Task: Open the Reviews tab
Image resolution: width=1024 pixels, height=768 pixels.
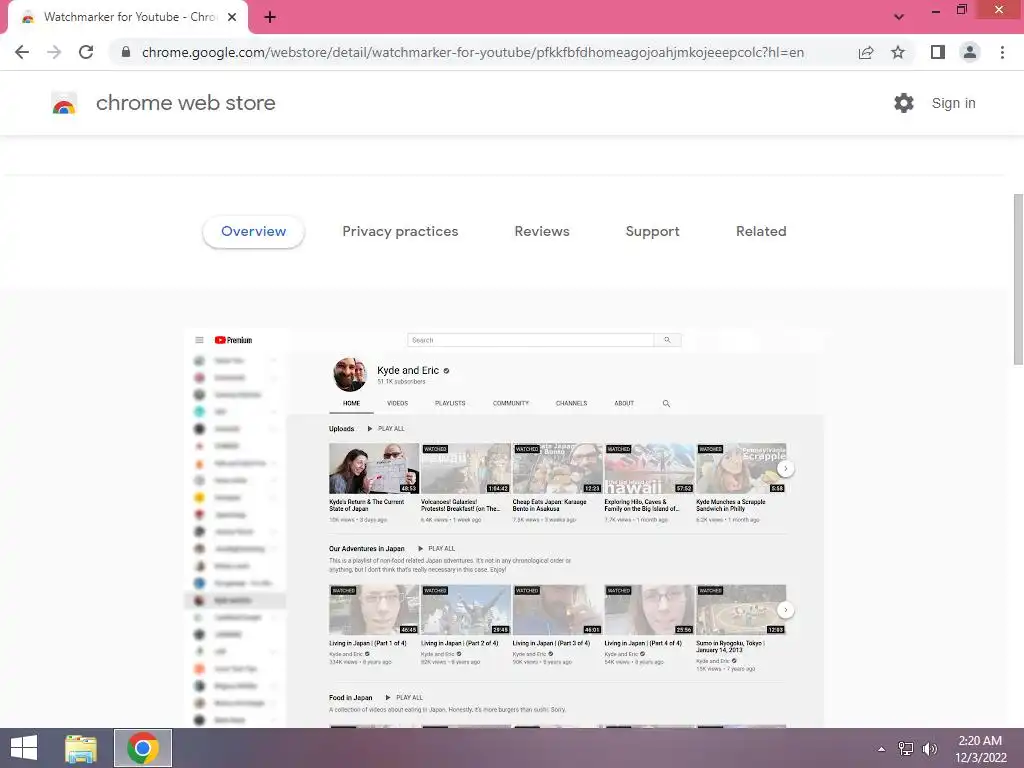Action: pos(542,231)
